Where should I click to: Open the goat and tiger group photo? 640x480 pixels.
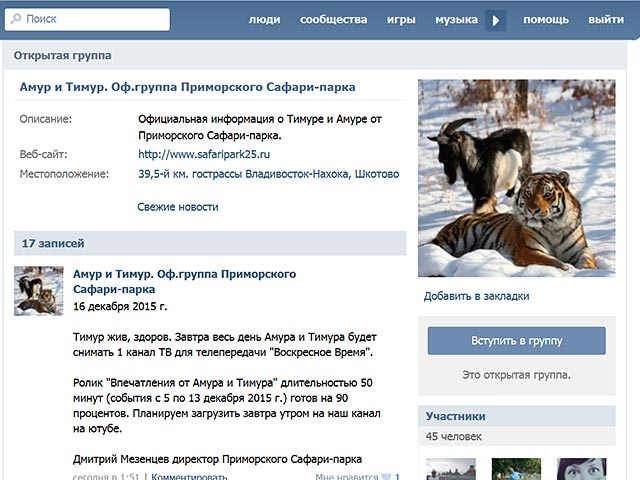(517, 177)
